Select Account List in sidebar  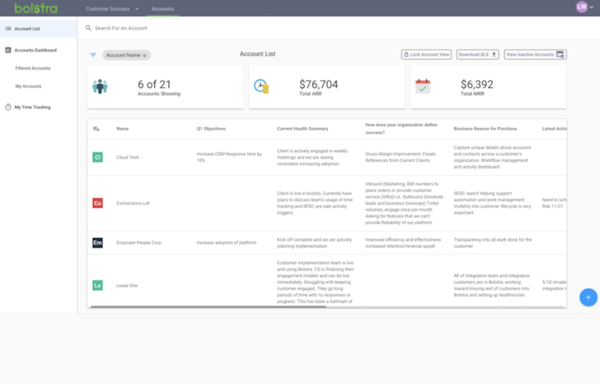point(38,29)
